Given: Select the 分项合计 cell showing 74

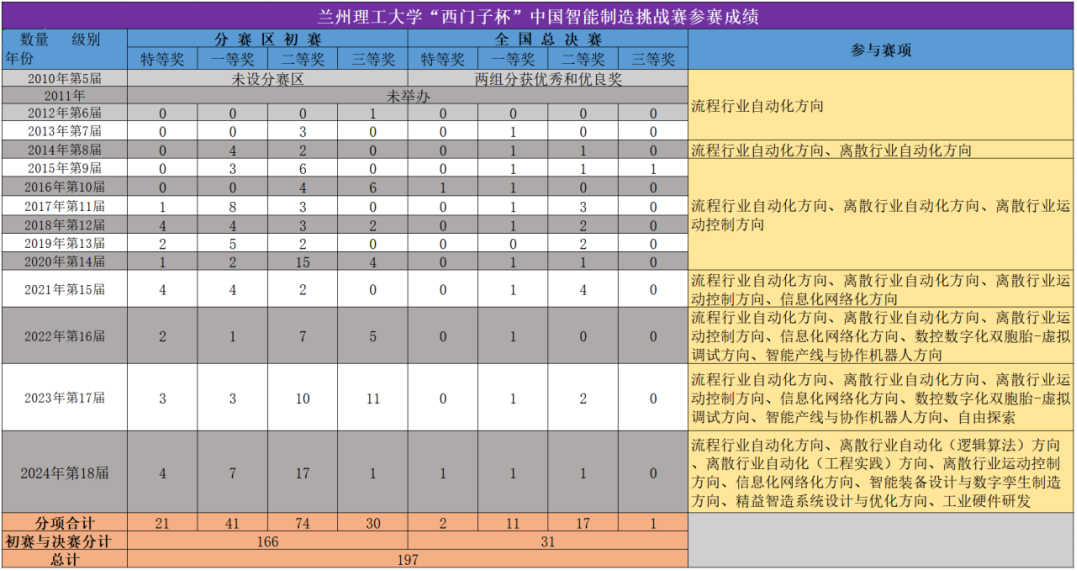Looking at the screenshot, I should click(303, 523).
